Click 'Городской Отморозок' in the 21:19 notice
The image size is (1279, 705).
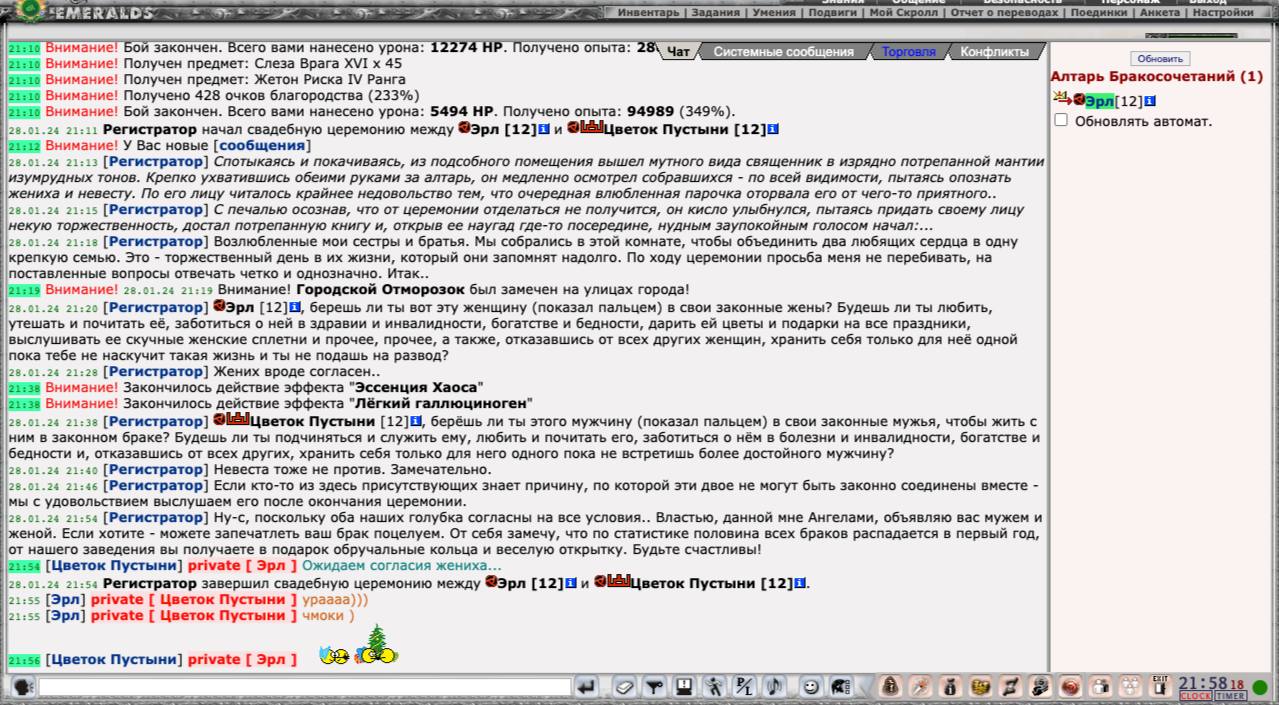coord(380,290)
